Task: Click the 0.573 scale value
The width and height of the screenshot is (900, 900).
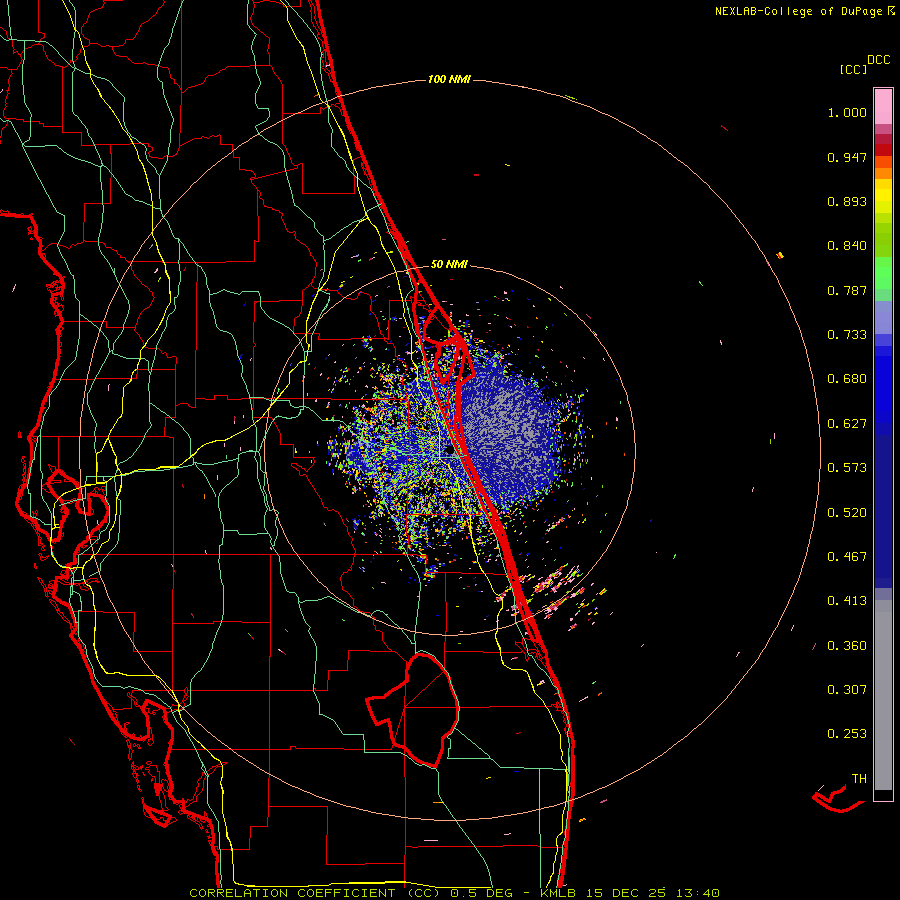Action: [847, 468]
